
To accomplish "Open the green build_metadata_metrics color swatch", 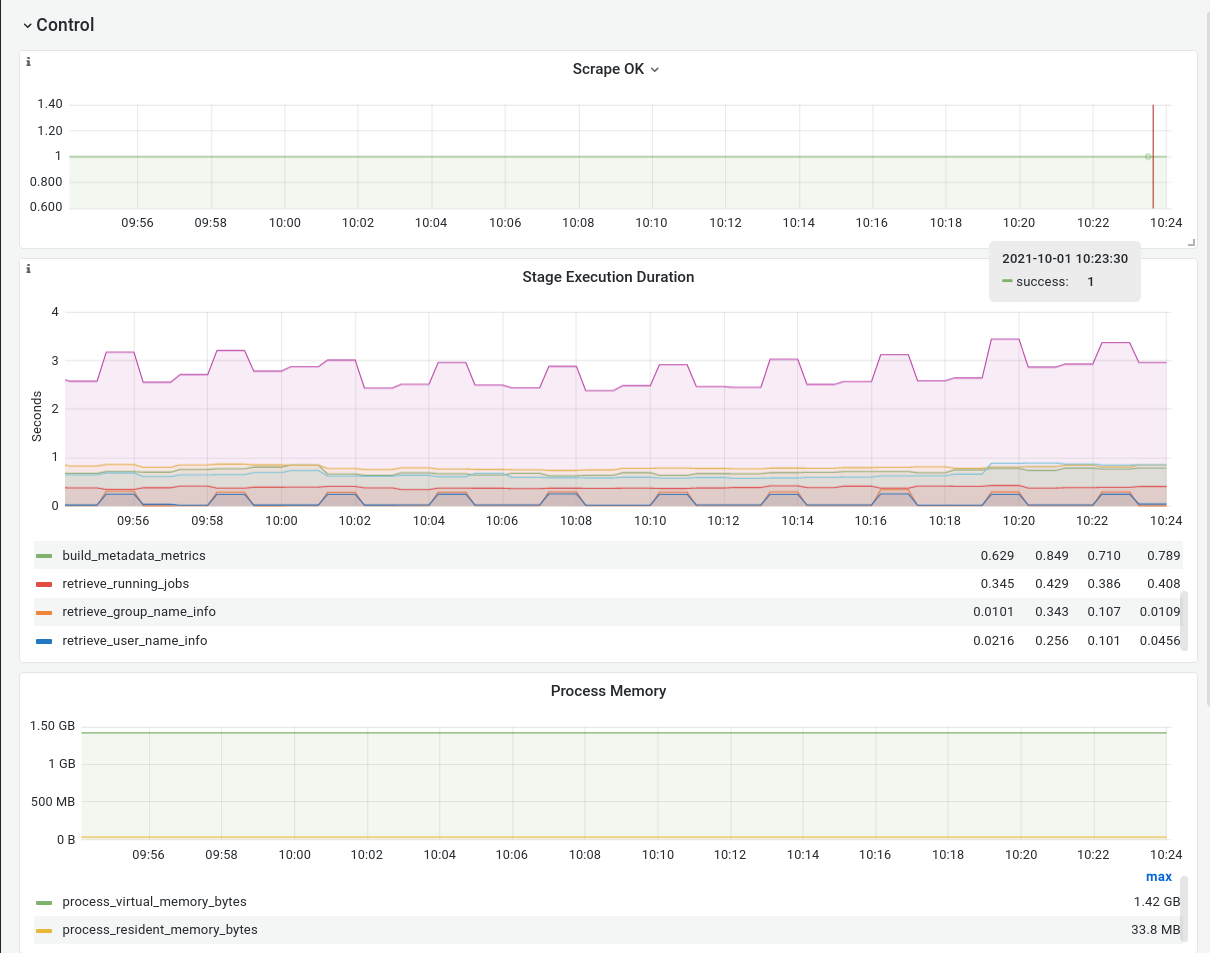I will coord(44,556).
